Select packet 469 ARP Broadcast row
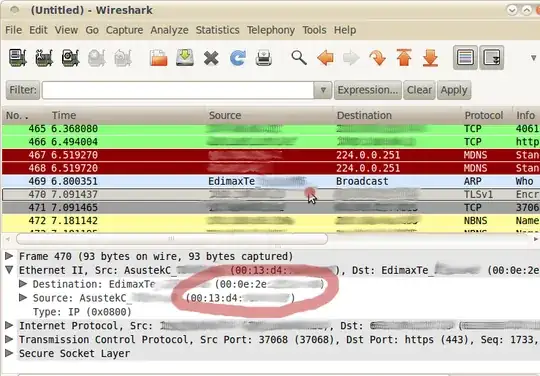The image size is (540, 376). point(271,181)
